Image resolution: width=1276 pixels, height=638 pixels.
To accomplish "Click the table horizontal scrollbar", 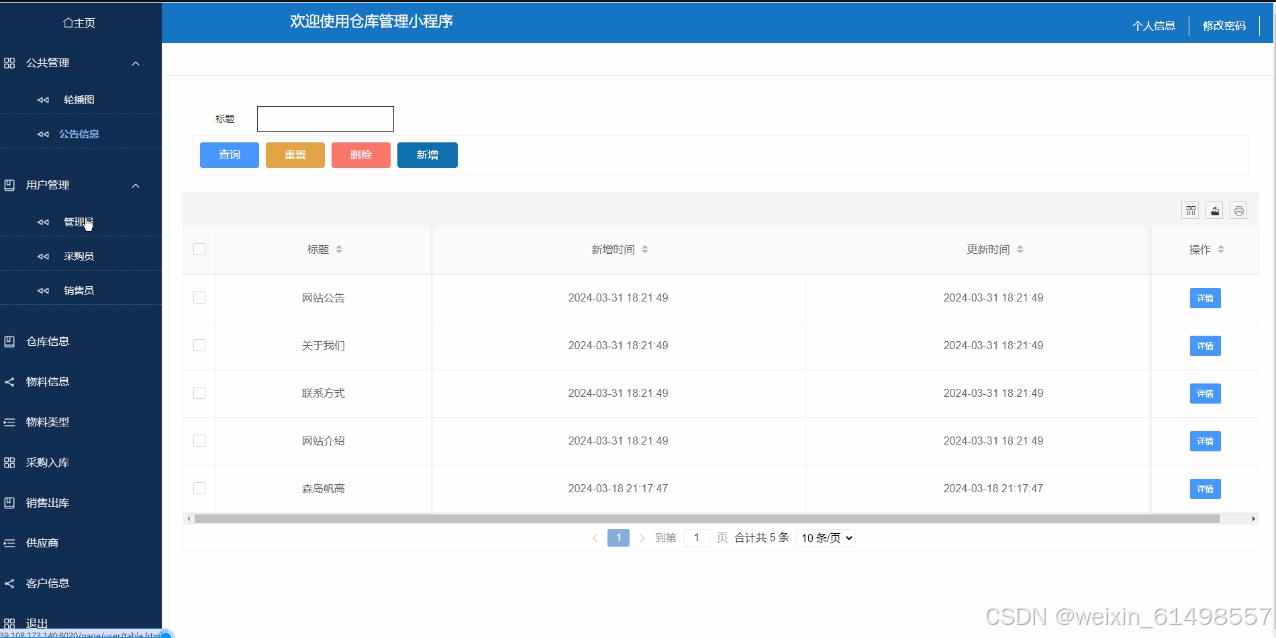I will (x=706, y=519).
